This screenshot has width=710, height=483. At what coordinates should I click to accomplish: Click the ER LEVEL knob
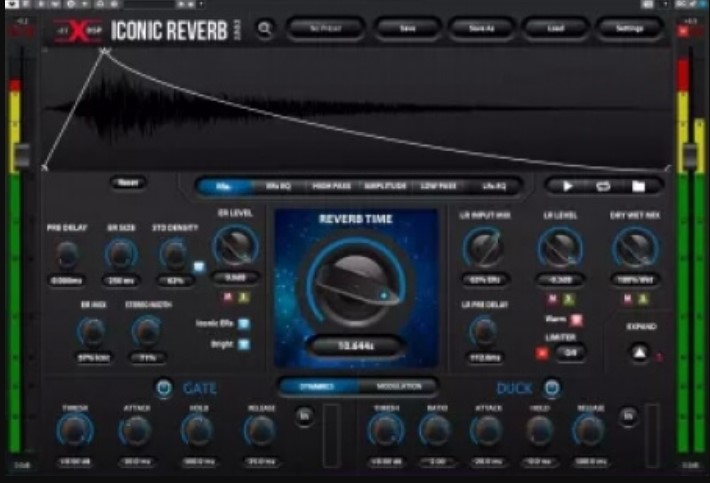coord(235,247)
